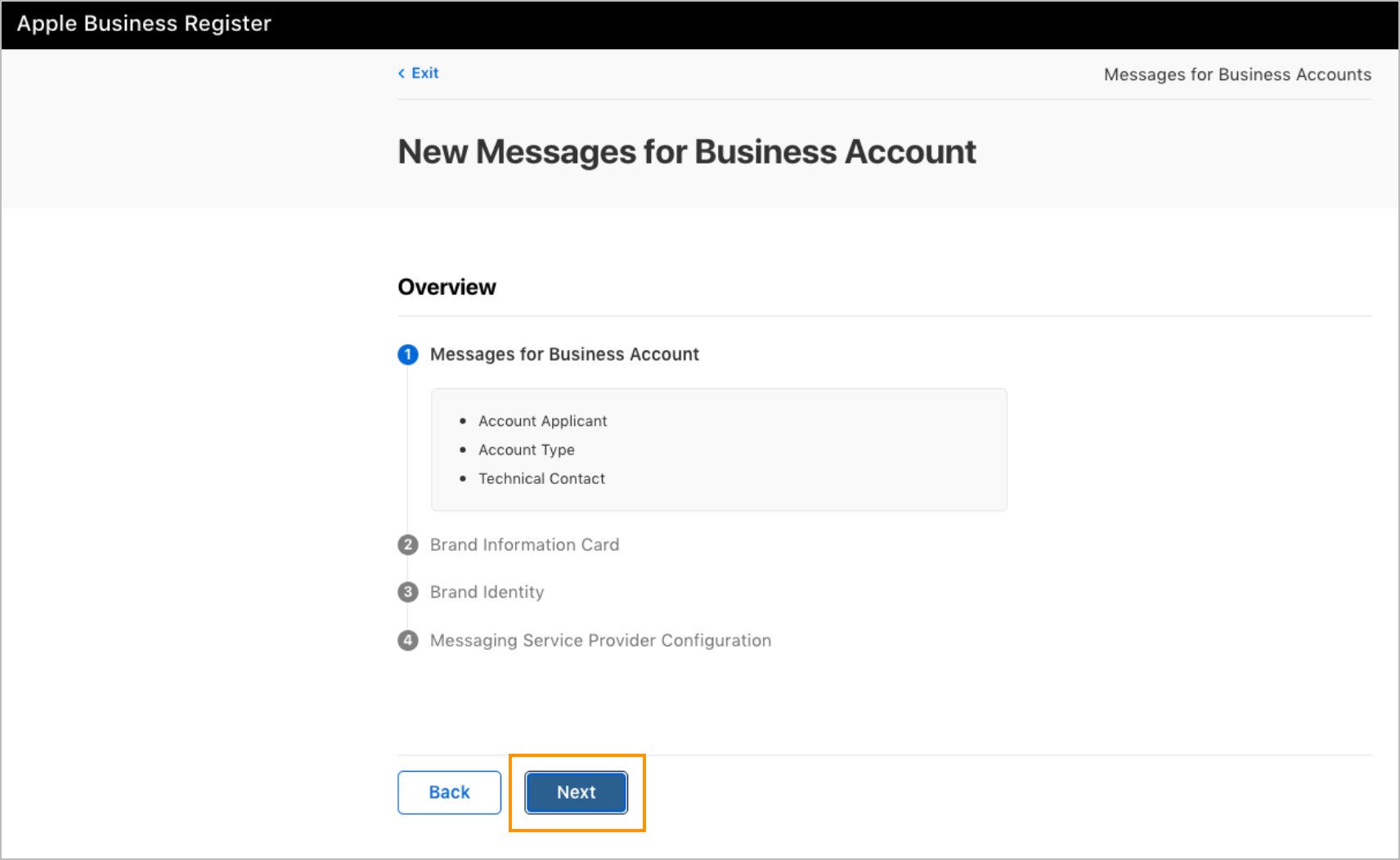1400x860 pixels.
Task: Click Account Applicant list item
Action: [542, 421]
